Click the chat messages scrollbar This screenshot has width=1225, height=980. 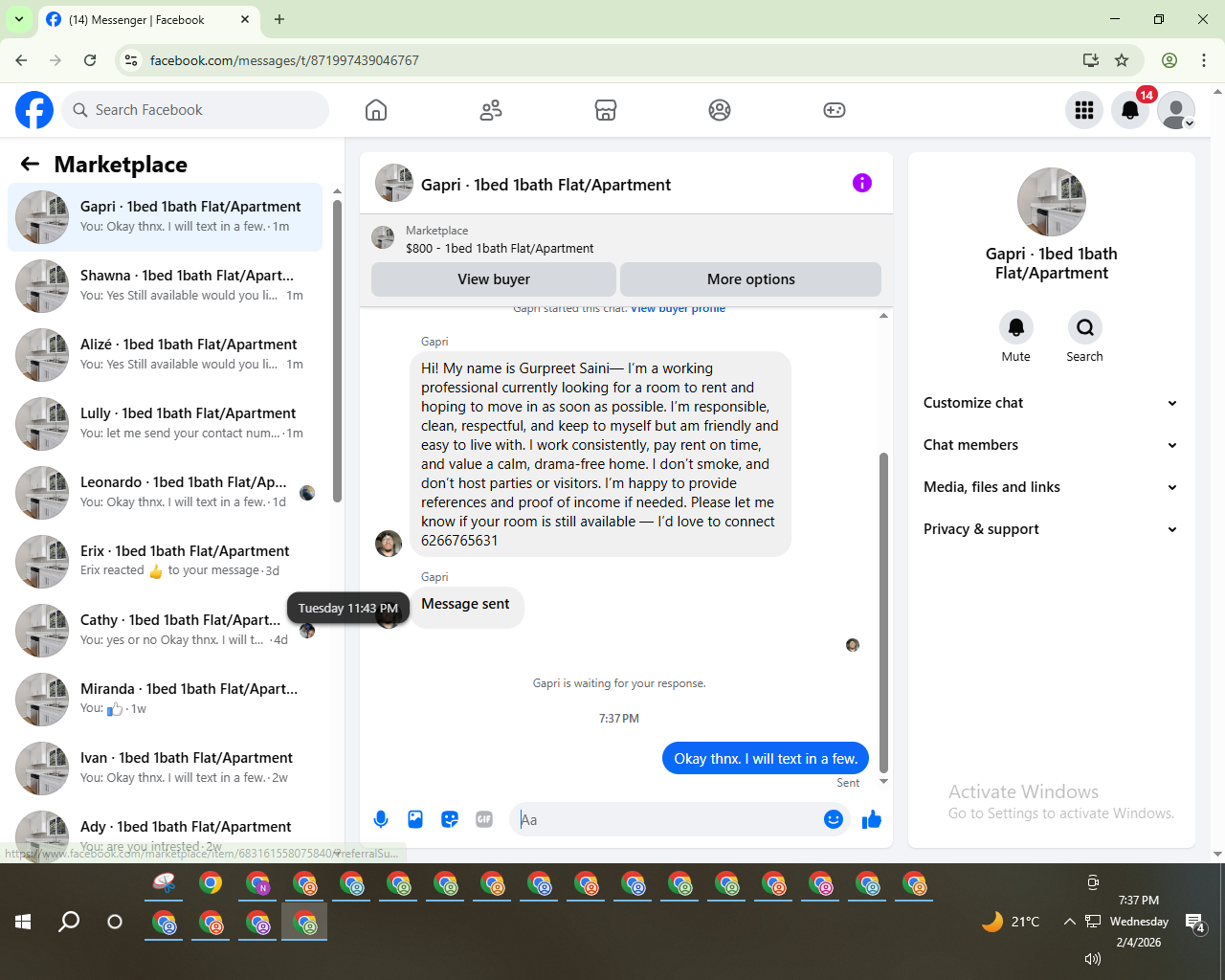(x=883, y=612)
